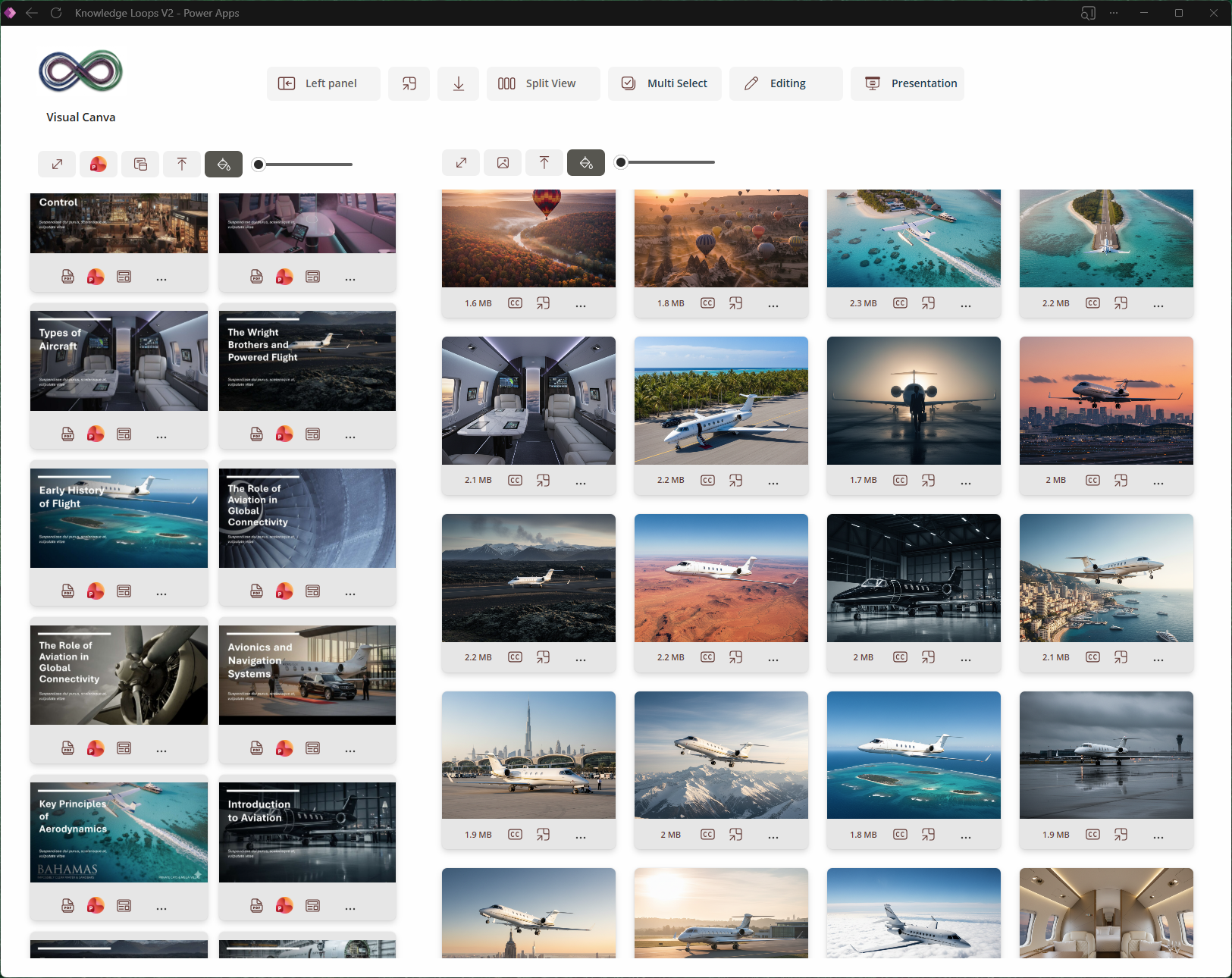
Task: Open title bar more options menu
Action: [1114, 13]
